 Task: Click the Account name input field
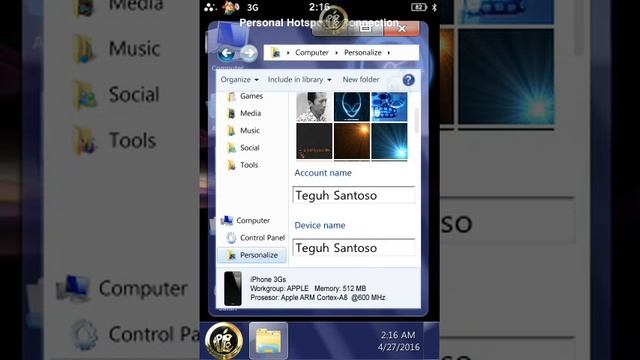pos(354,195)
